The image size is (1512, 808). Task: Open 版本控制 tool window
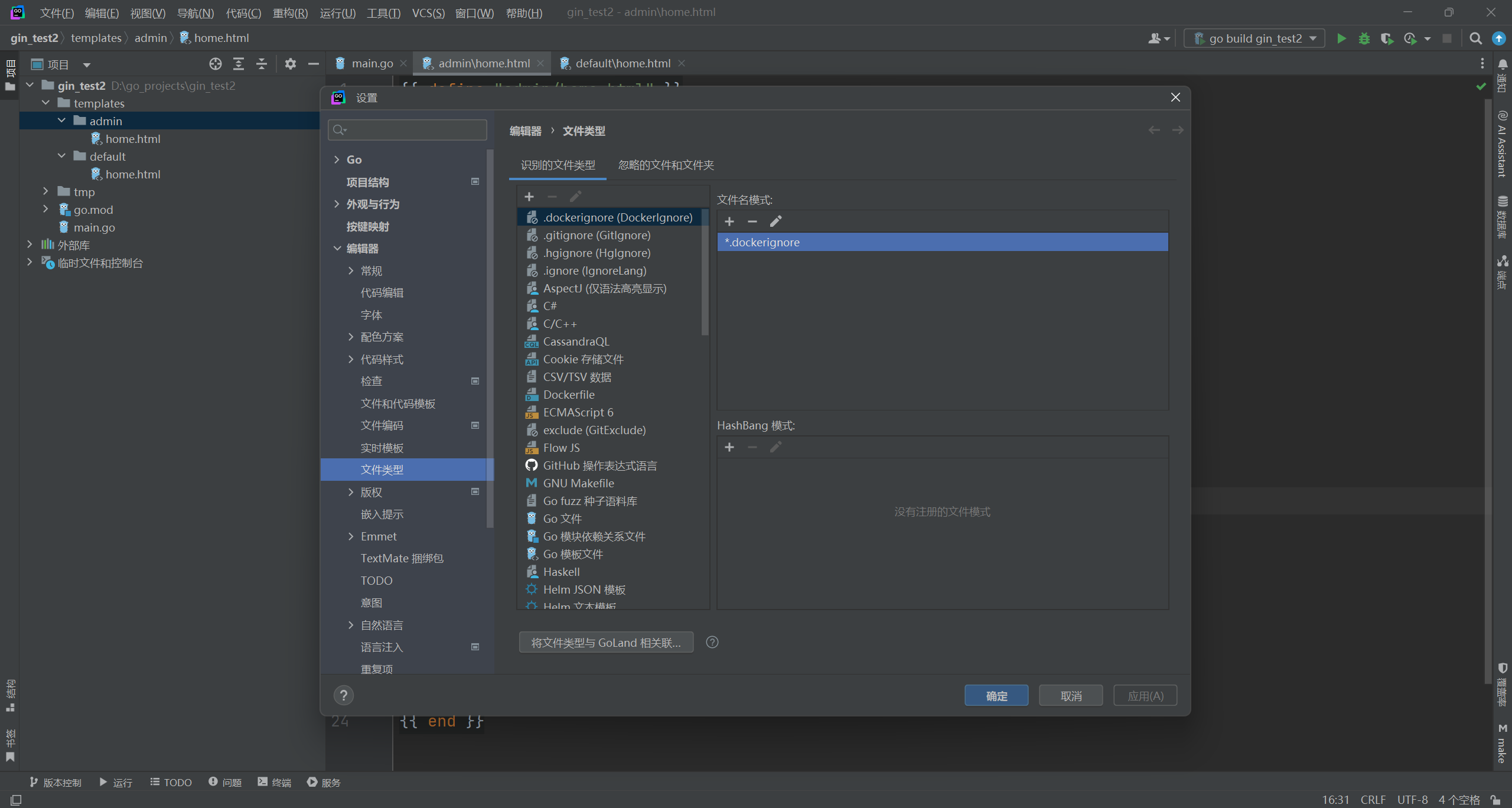[x=56, y=782]
